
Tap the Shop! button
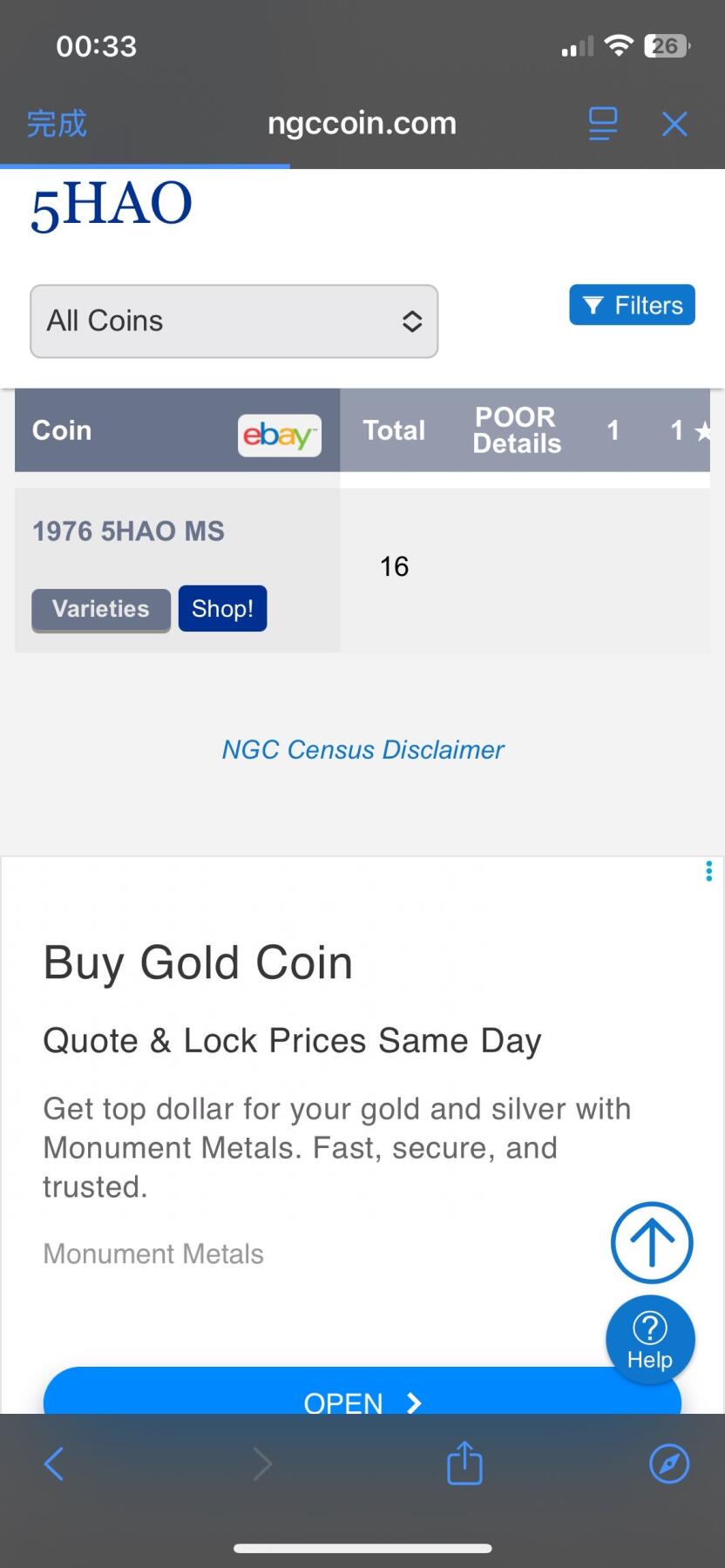(222, 609)
